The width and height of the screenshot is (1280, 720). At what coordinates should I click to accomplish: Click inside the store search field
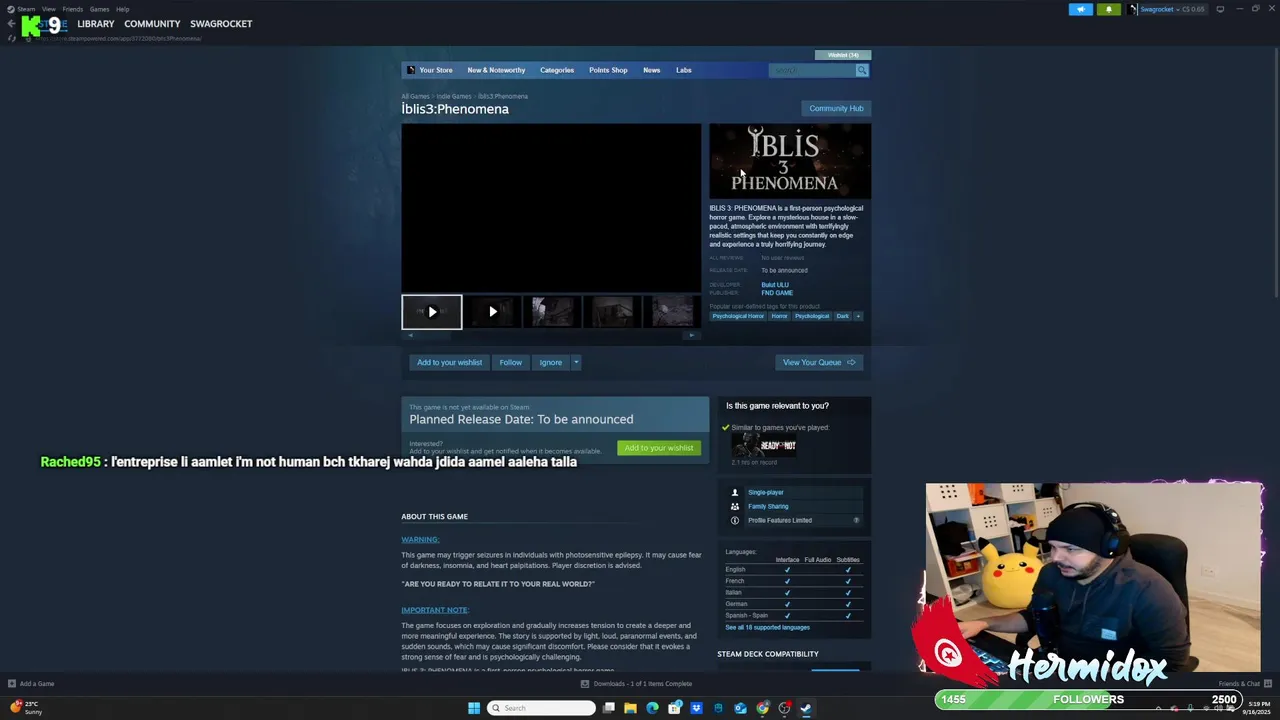point(812,70)
